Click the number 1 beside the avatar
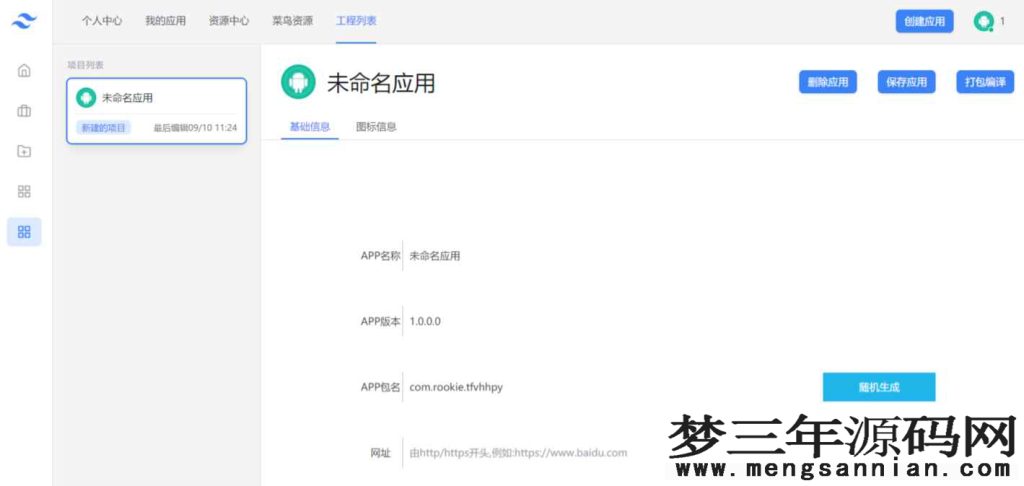This screenshot has height=486, width=1024. [1002, 22]
